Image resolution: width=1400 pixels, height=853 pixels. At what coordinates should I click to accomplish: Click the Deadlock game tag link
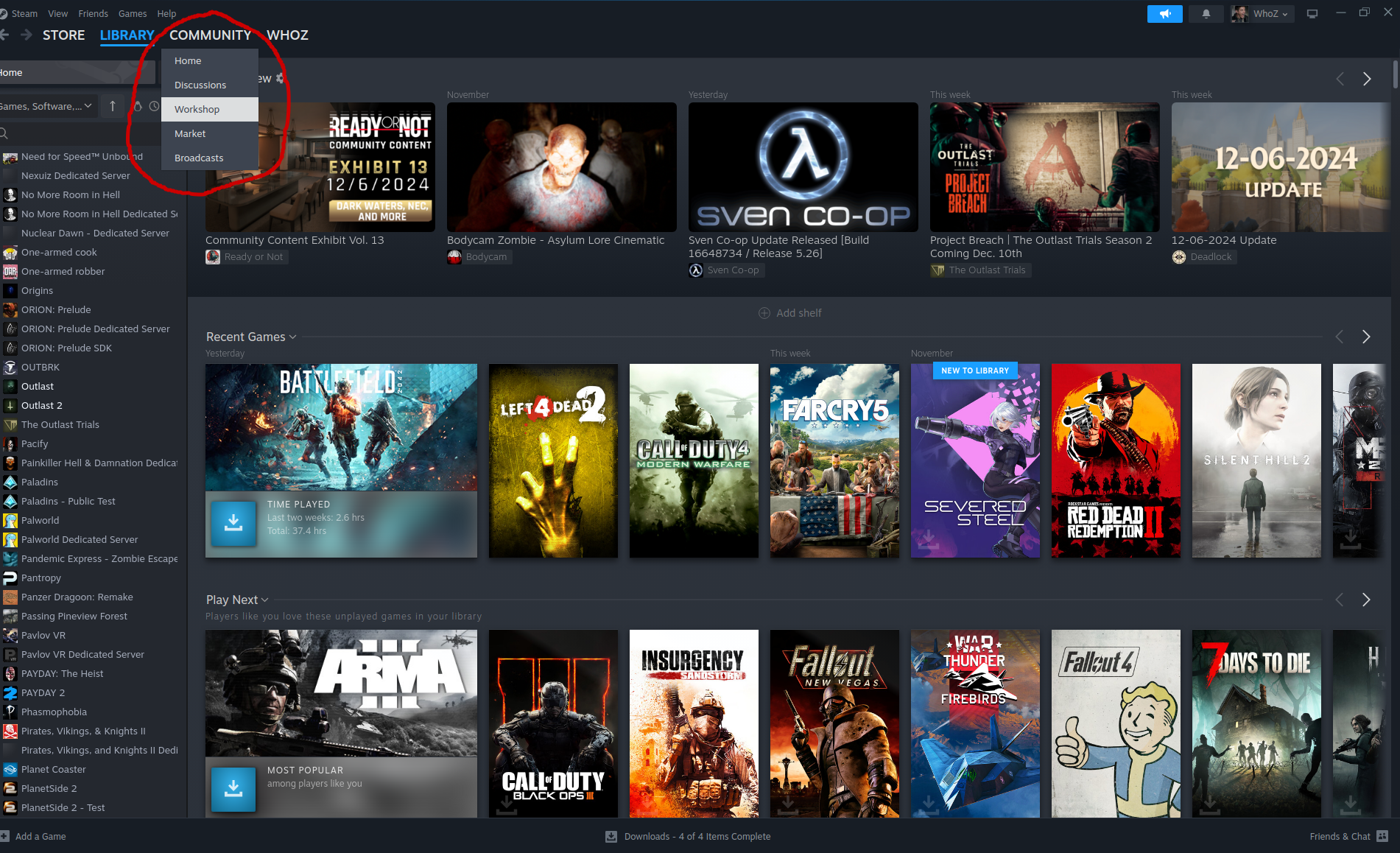click(1204, 256)
